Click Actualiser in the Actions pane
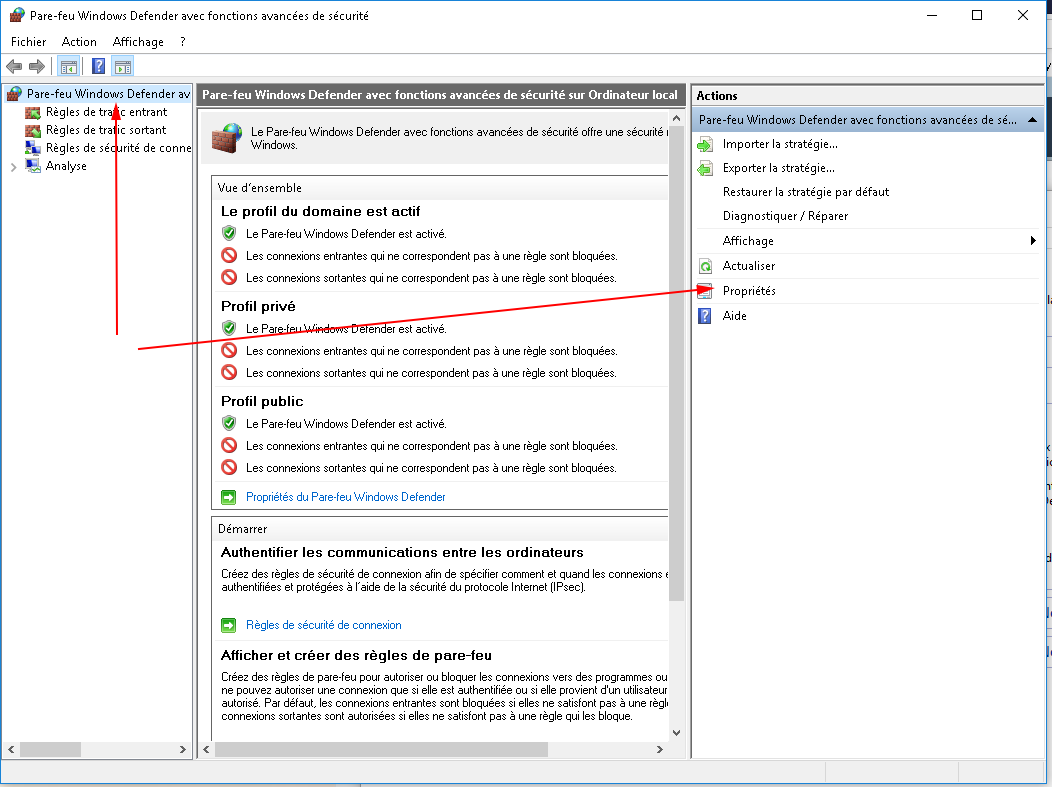Viewport: 1052px width, 787px height. 749,266
